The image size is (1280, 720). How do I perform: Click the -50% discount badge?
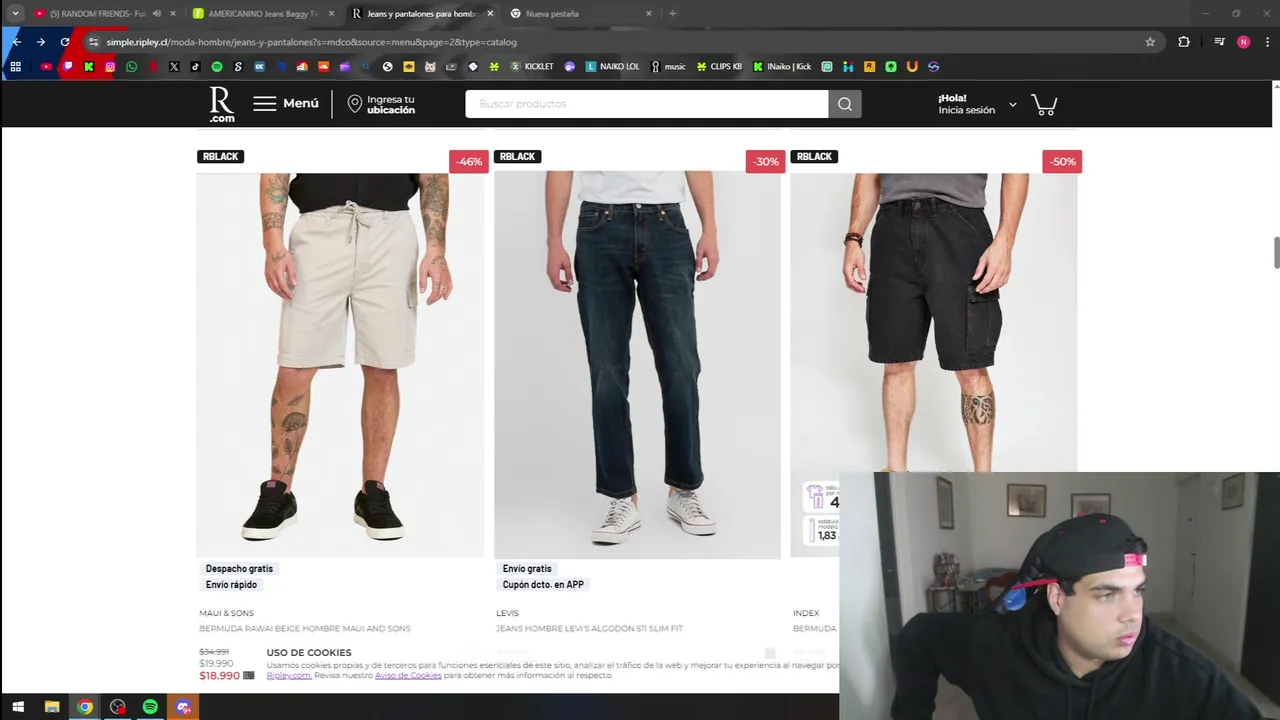1062,162
